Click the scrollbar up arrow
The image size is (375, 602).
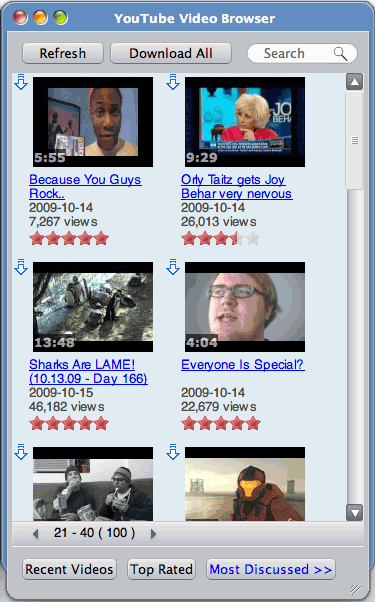355,82
